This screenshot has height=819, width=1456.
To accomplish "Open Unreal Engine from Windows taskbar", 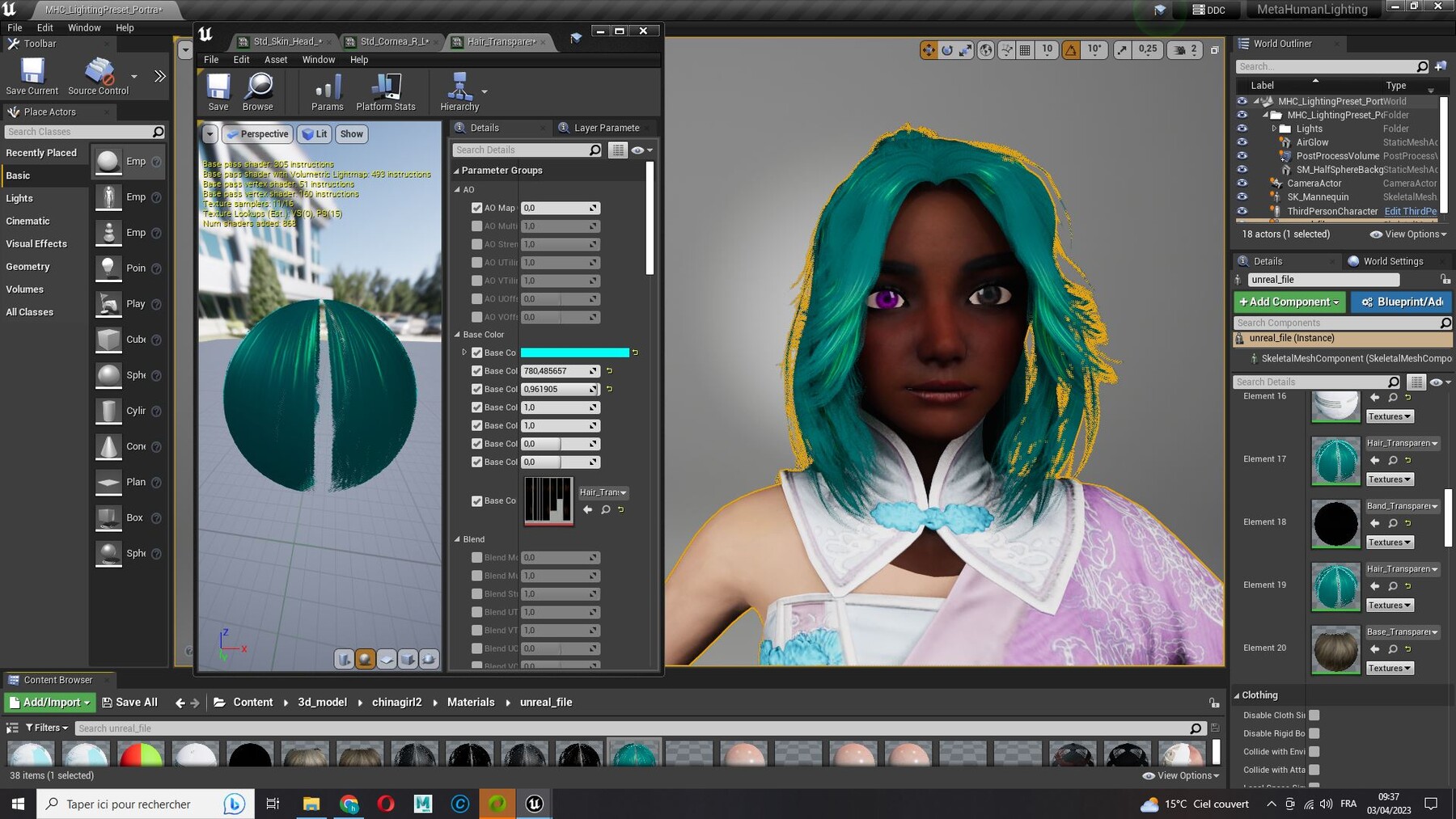I will click(x=535, y=804).
